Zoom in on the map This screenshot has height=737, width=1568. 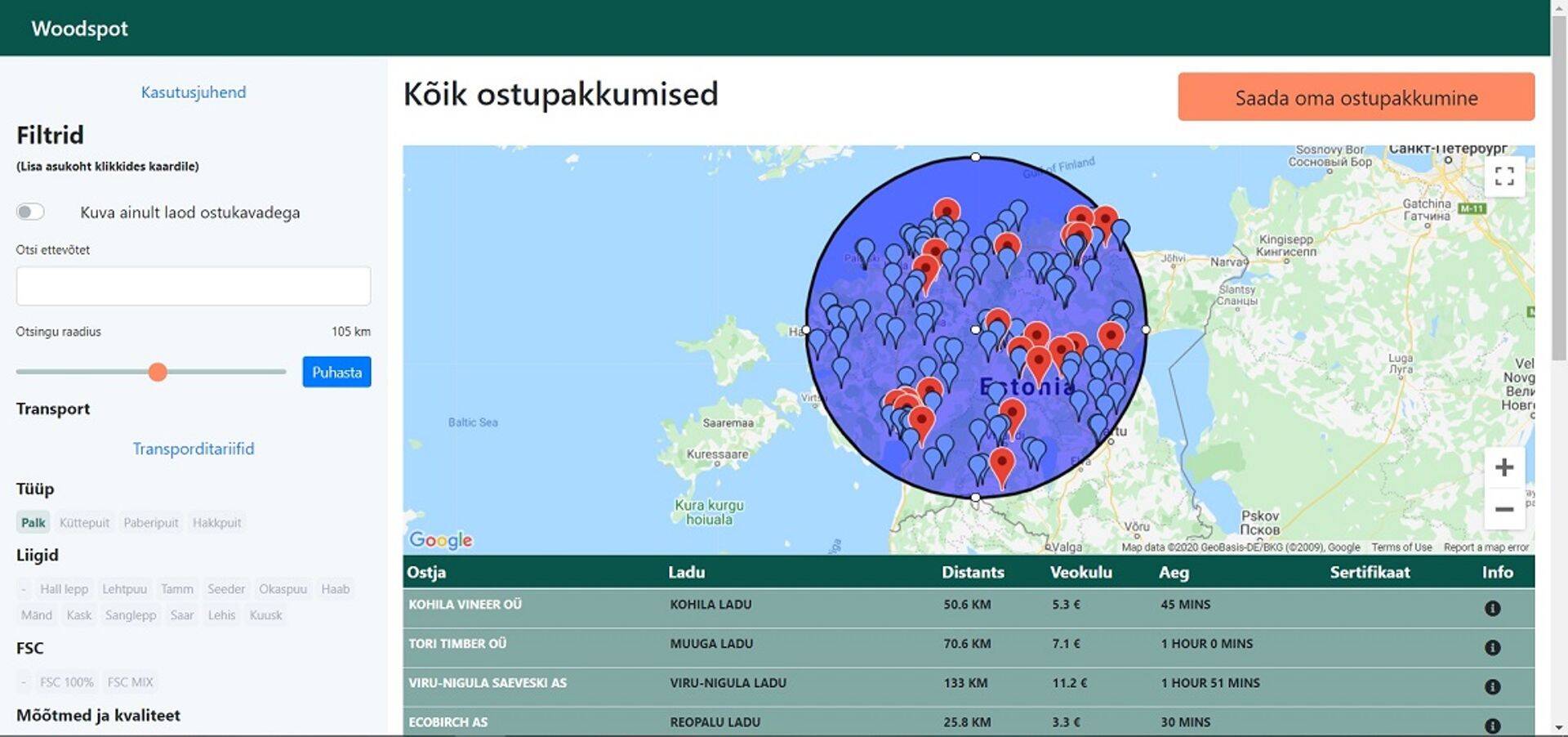1503,467
